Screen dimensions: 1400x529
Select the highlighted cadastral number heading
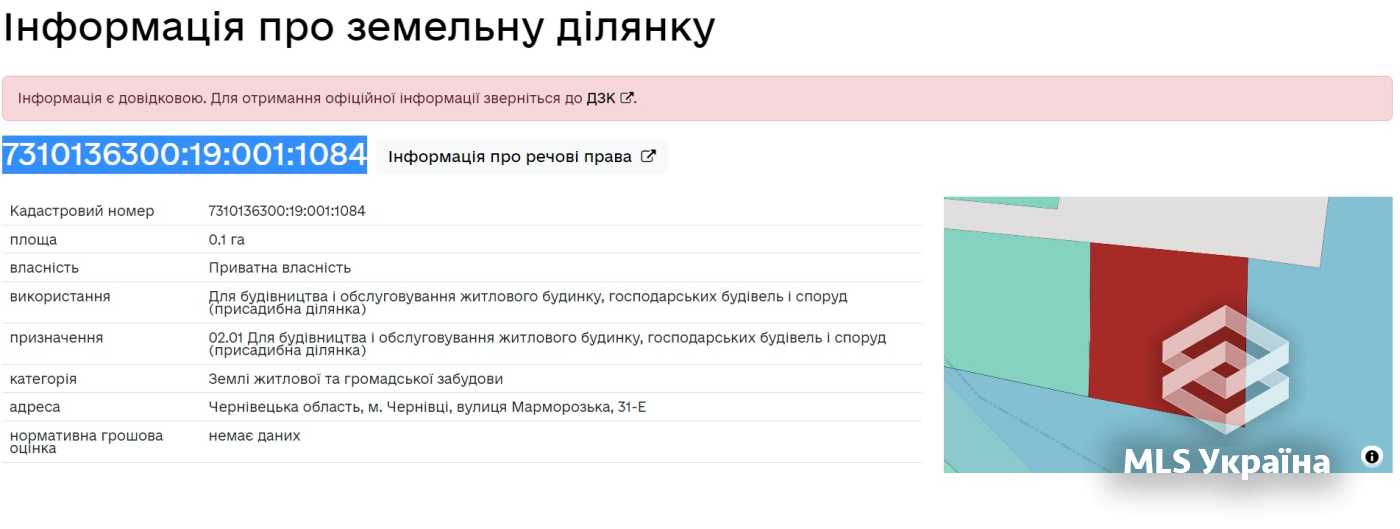coord(184,154)
